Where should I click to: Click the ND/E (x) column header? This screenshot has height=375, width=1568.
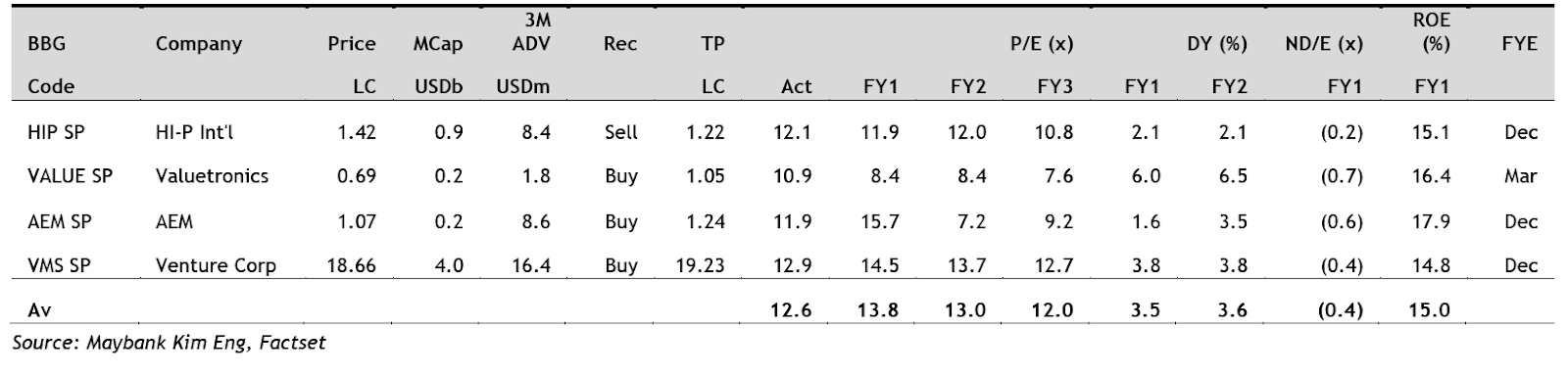click(1324, 44)
